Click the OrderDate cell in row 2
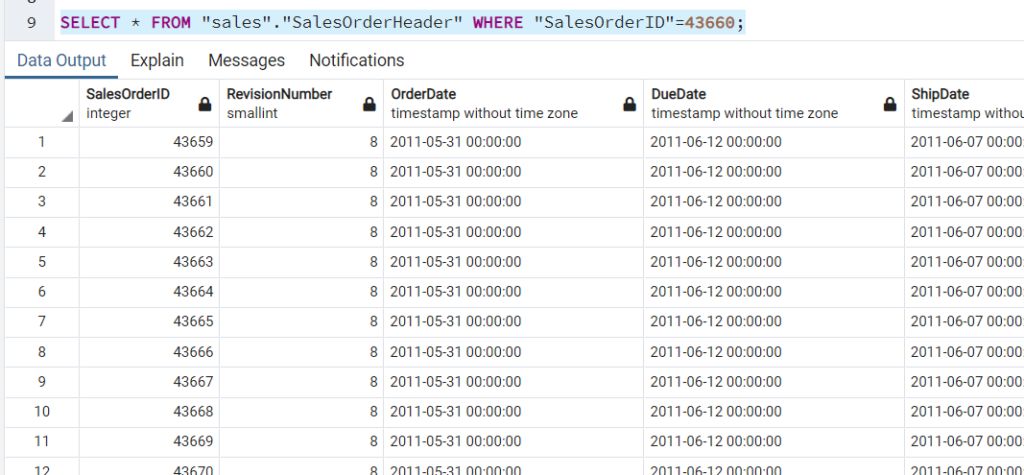This screenshot has width=1024, height=475. pyautogui.click(x=513, y=172)
